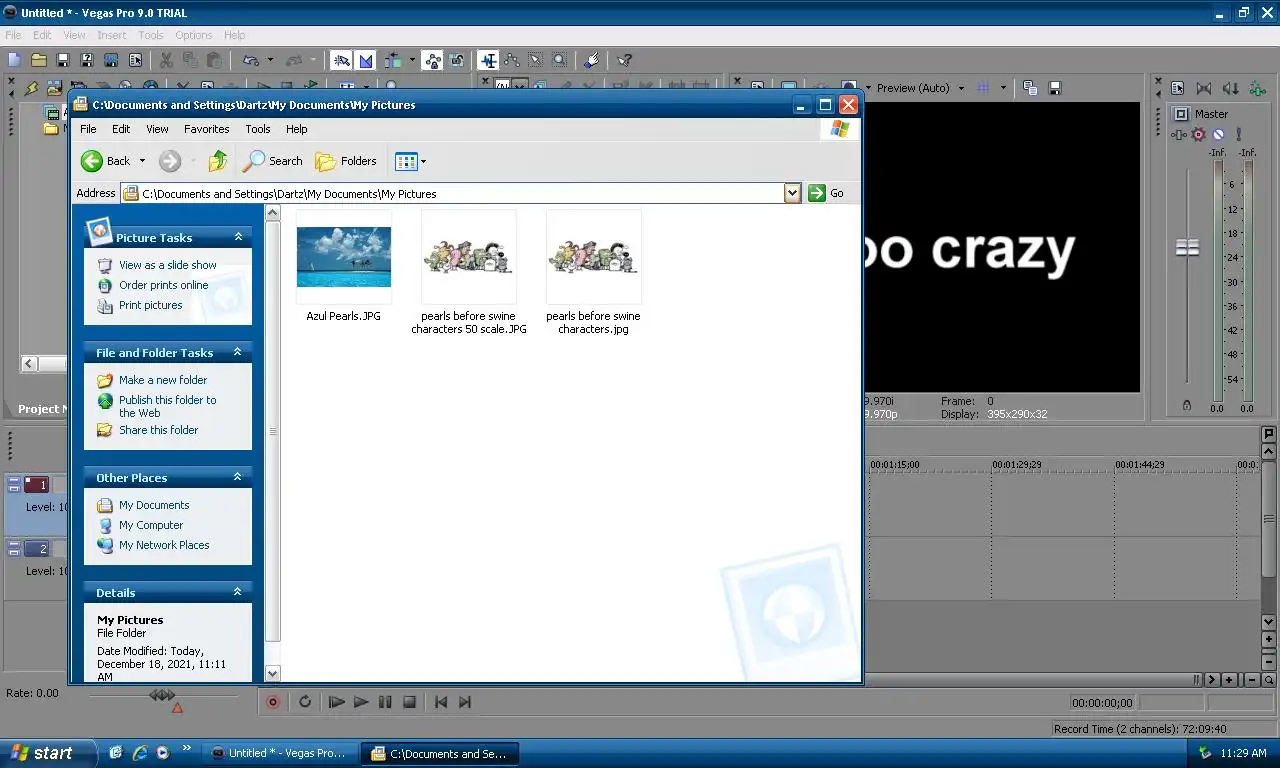Expand the address bar dropdown arrow
Screen dimensions: 1280x768
tap(793, 193)
